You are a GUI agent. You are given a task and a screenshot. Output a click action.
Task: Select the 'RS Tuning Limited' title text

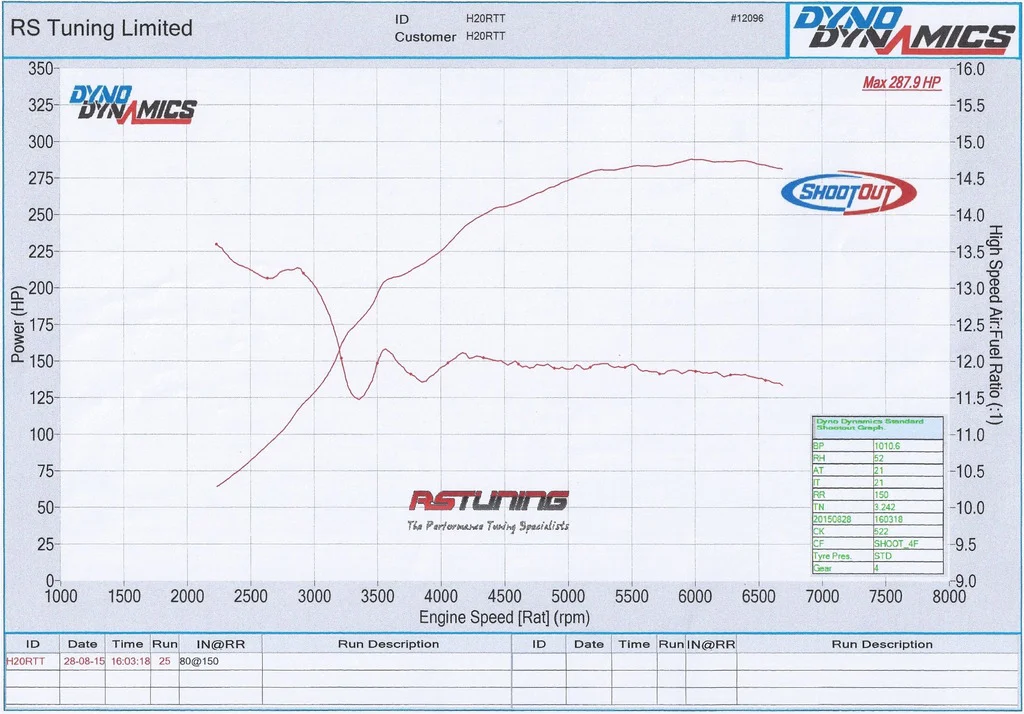tap(101, 28)
